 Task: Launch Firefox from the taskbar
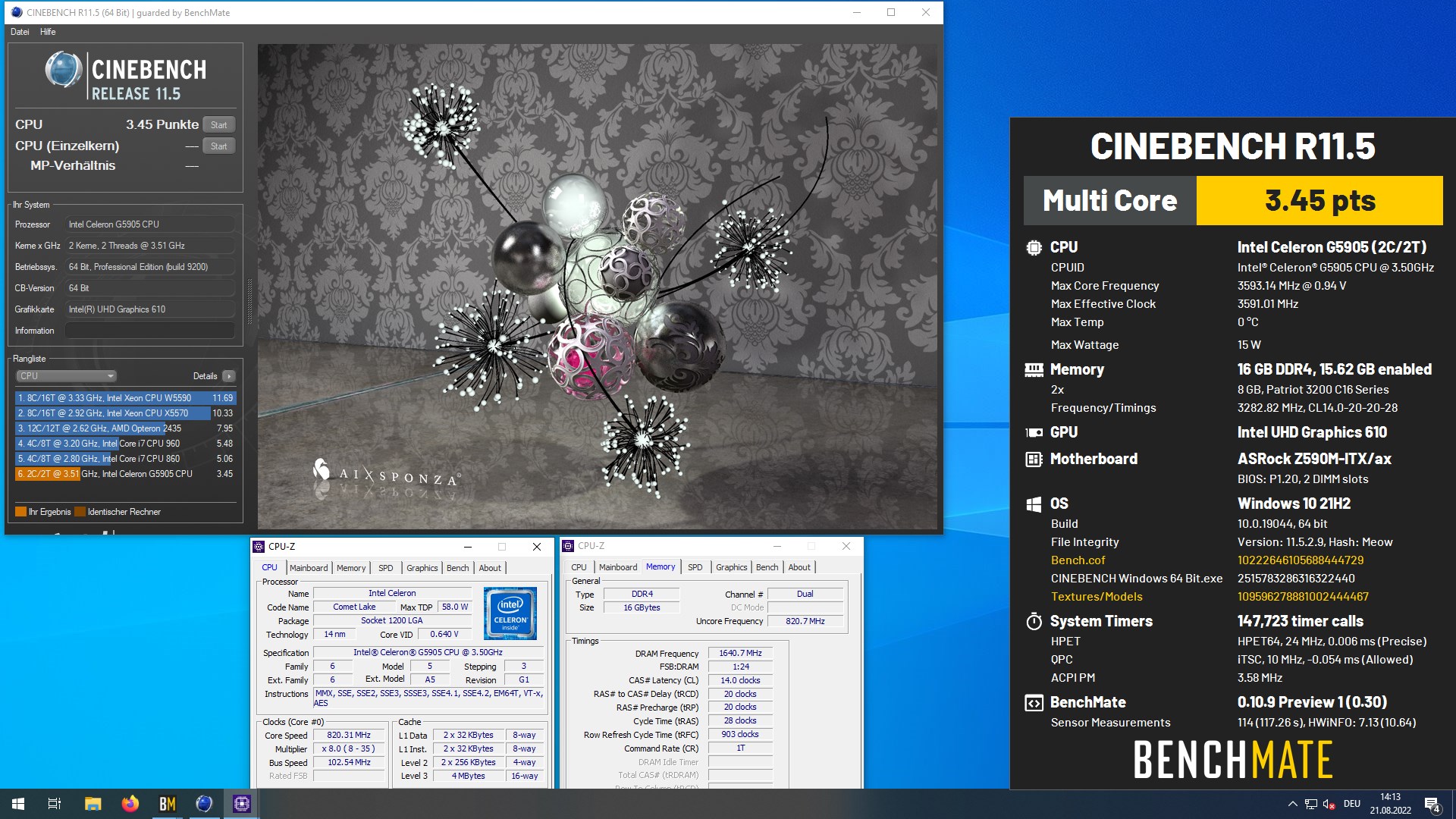click(130, 804)
